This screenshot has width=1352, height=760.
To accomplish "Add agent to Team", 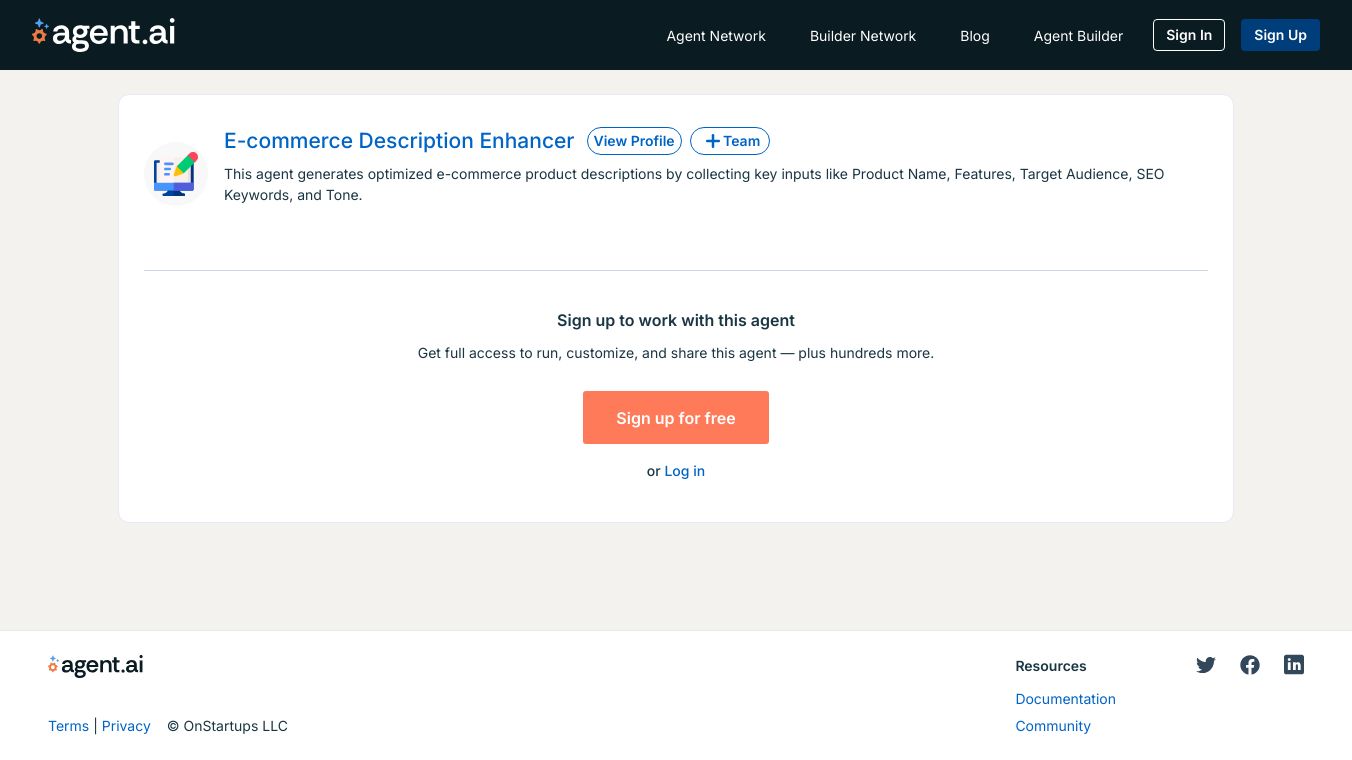I will [730, 141].
